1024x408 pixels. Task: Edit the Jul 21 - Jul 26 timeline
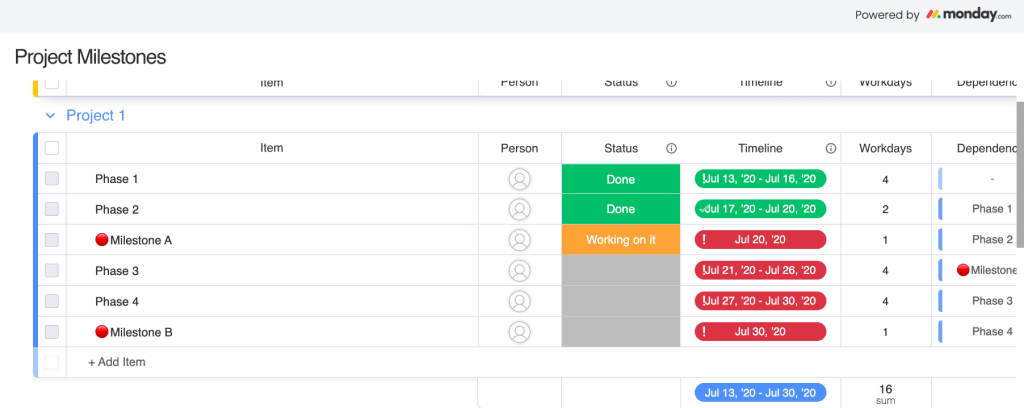point(760,270)
